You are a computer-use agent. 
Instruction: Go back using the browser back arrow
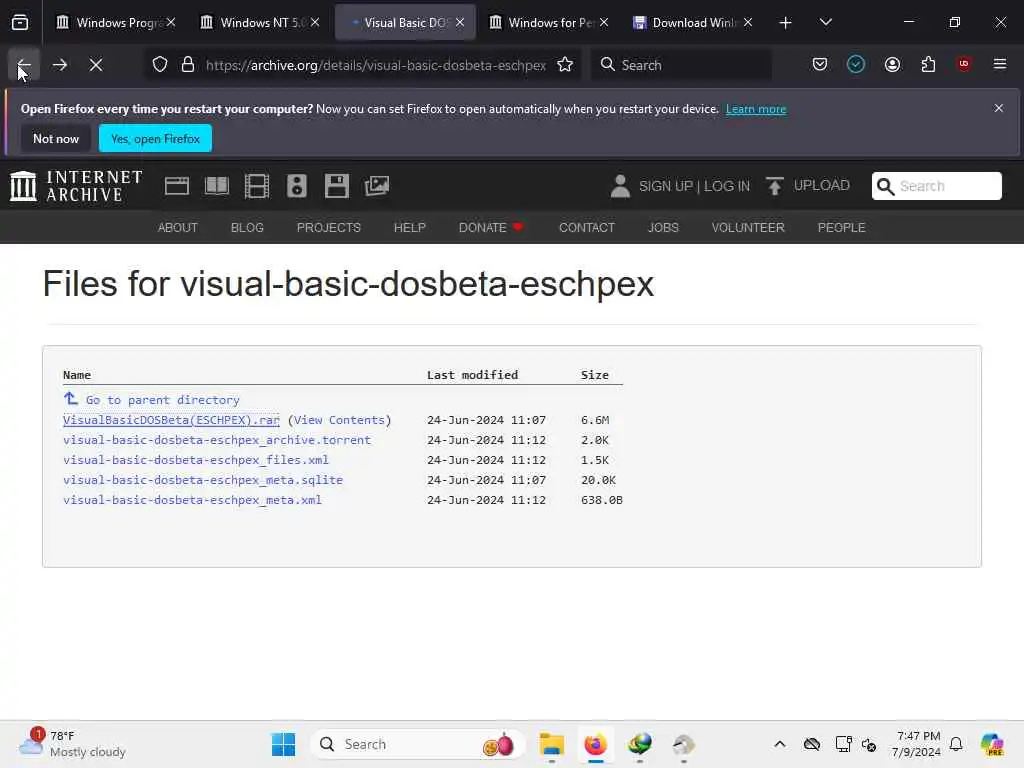(24, 65)
